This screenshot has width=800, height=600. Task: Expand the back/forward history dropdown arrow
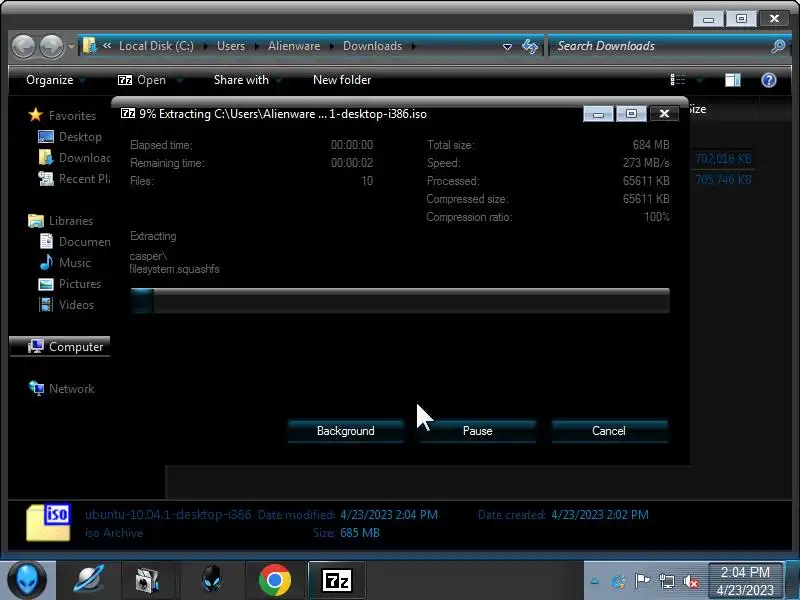(x=71, y=47)
